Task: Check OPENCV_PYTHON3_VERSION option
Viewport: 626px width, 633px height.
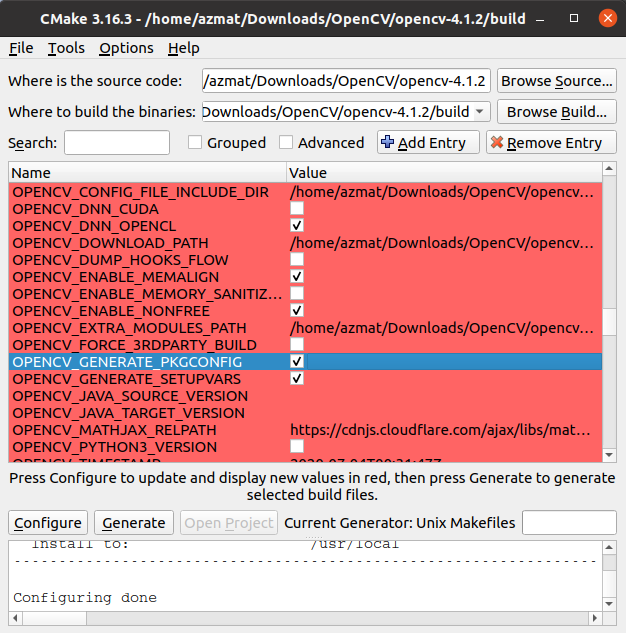Action: [x=297, y=446]
